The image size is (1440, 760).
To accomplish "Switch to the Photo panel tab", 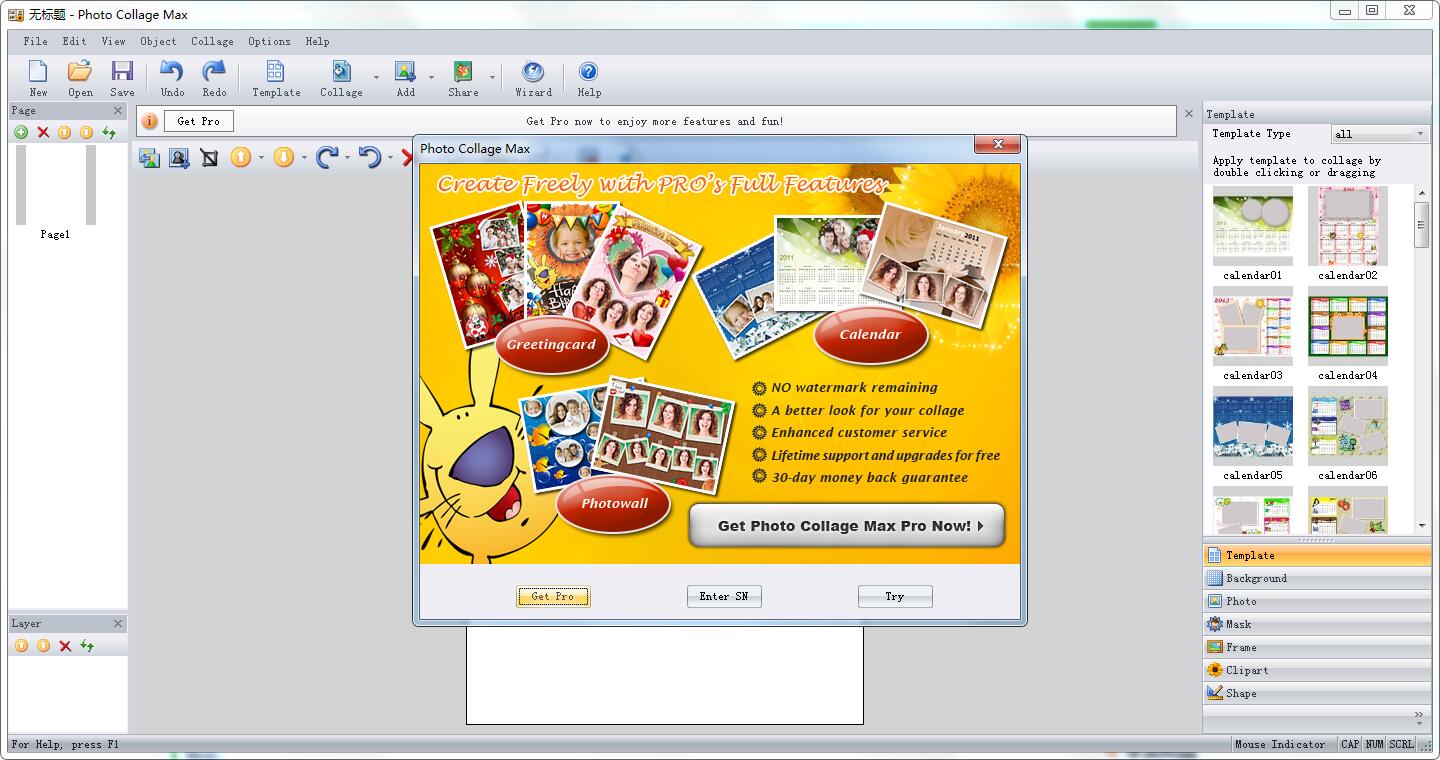I will coord(1317,601).
